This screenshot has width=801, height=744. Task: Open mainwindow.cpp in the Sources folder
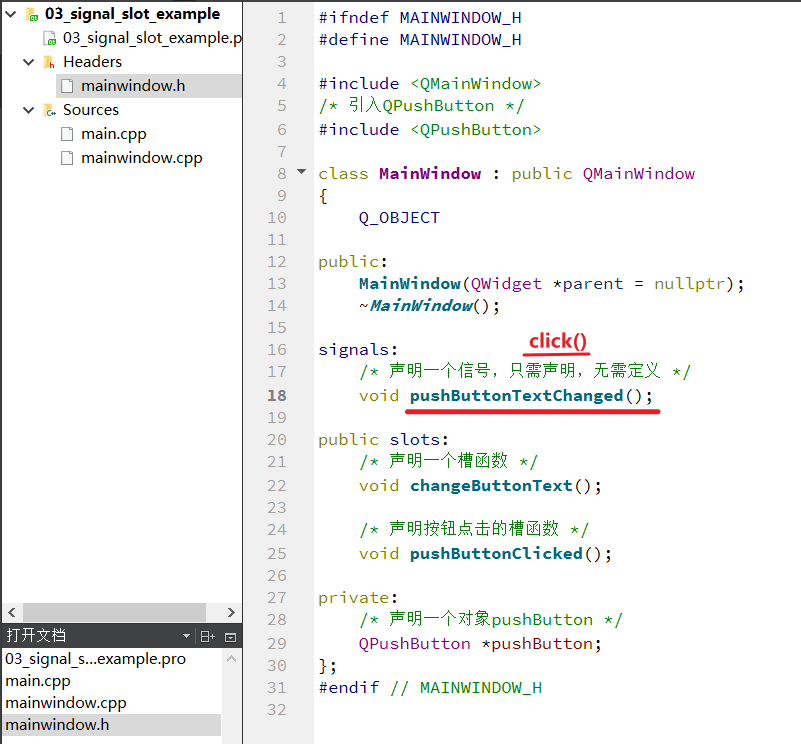click(142, 158)
